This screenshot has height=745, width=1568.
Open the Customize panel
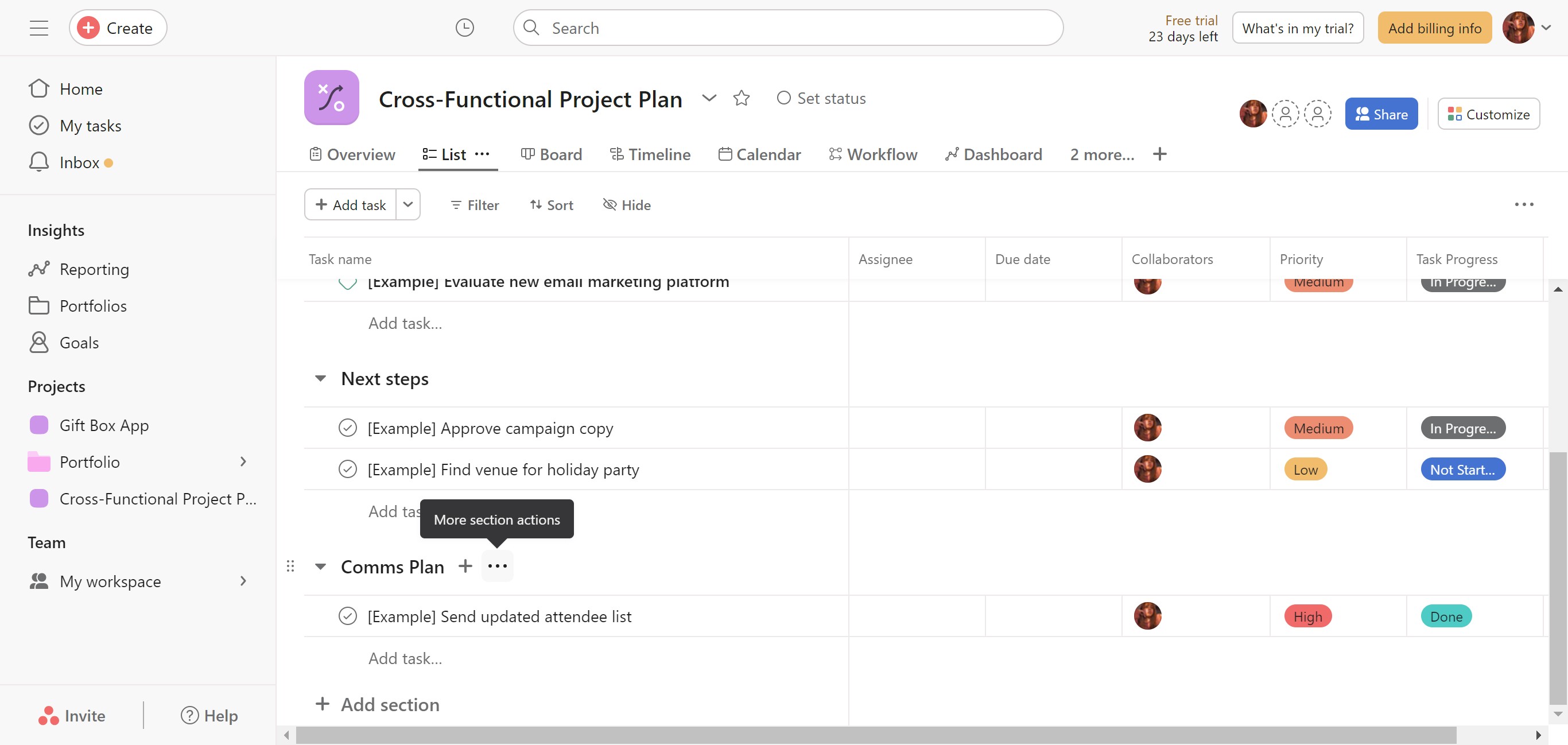[1488, 114]
